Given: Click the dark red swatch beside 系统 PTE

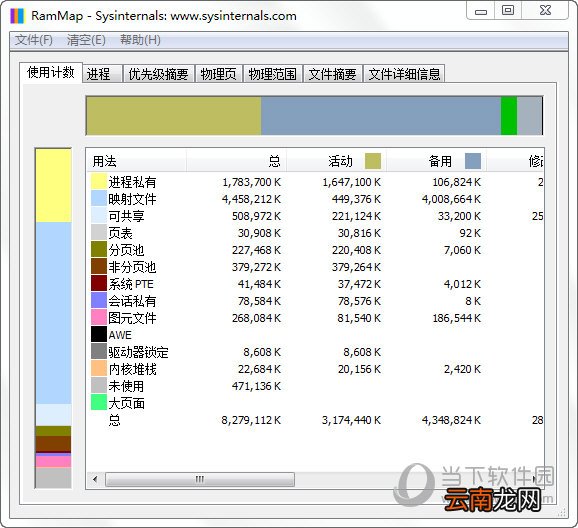Looking at the screenshot, I should point(99,284).
